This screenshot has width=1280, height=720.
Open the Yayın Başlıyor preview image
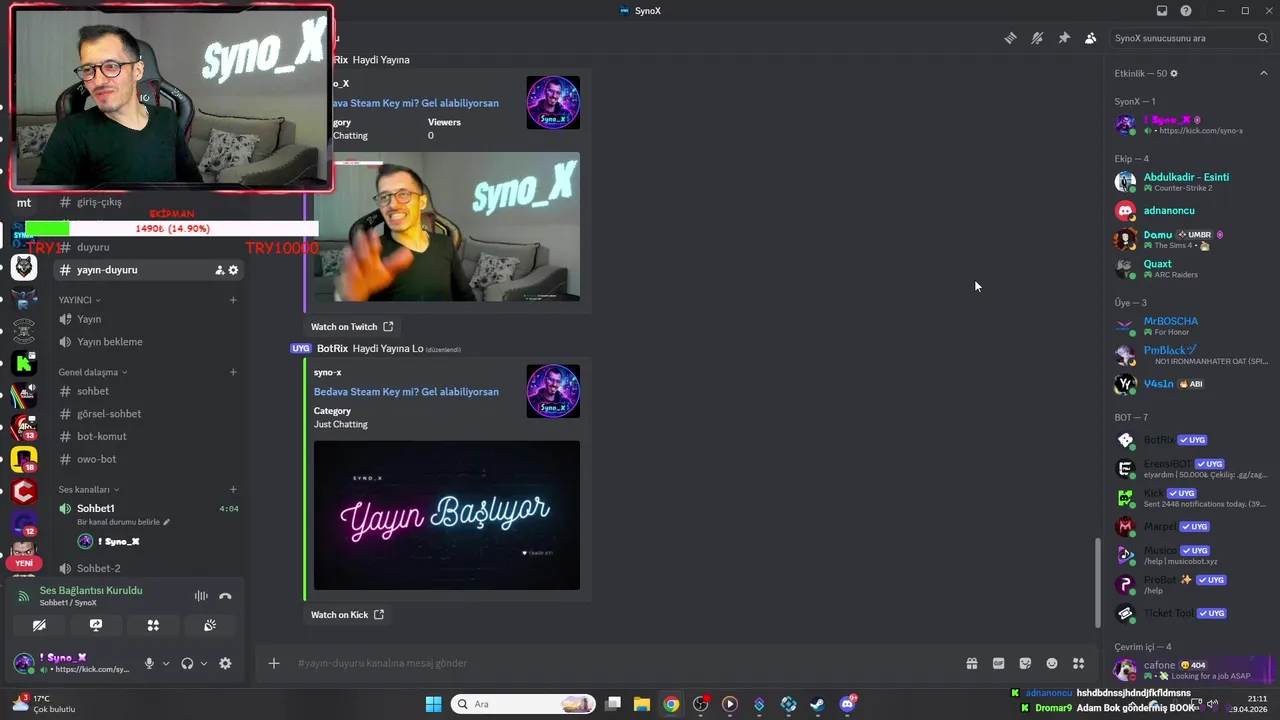click(447, 515)
